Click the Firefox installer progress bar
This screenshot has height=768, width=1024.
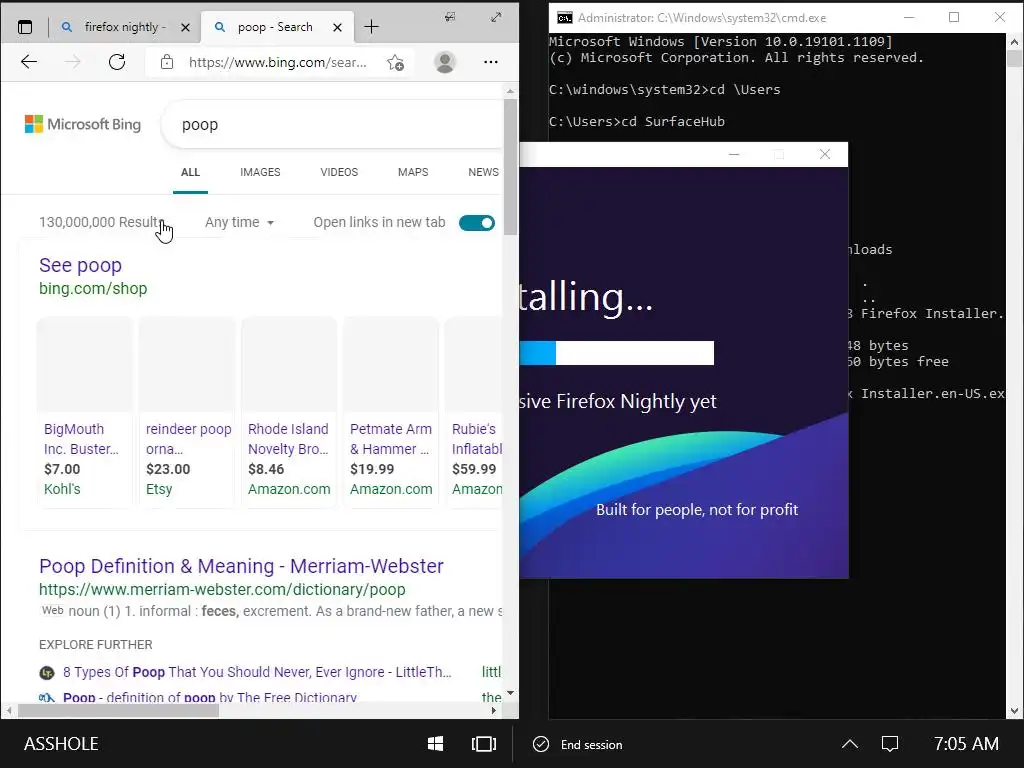click(616, 353)
